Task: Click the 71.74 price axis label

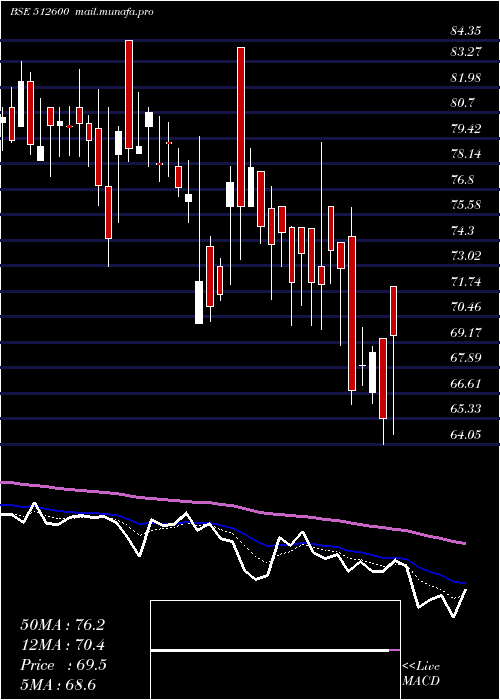Action: click(x=466, y=282)
